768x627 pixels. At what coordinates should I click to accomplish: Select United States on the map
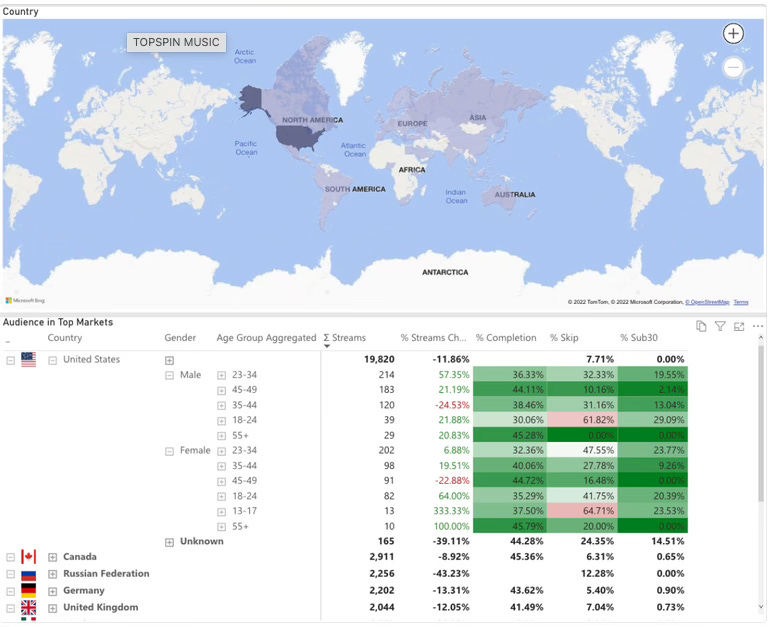point(298,137)
